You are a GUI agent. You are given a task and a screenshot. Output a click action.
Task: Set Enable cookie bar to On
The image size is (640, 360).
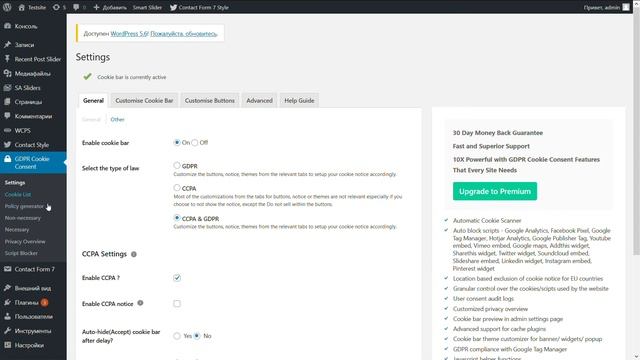(x=177, y=142)
